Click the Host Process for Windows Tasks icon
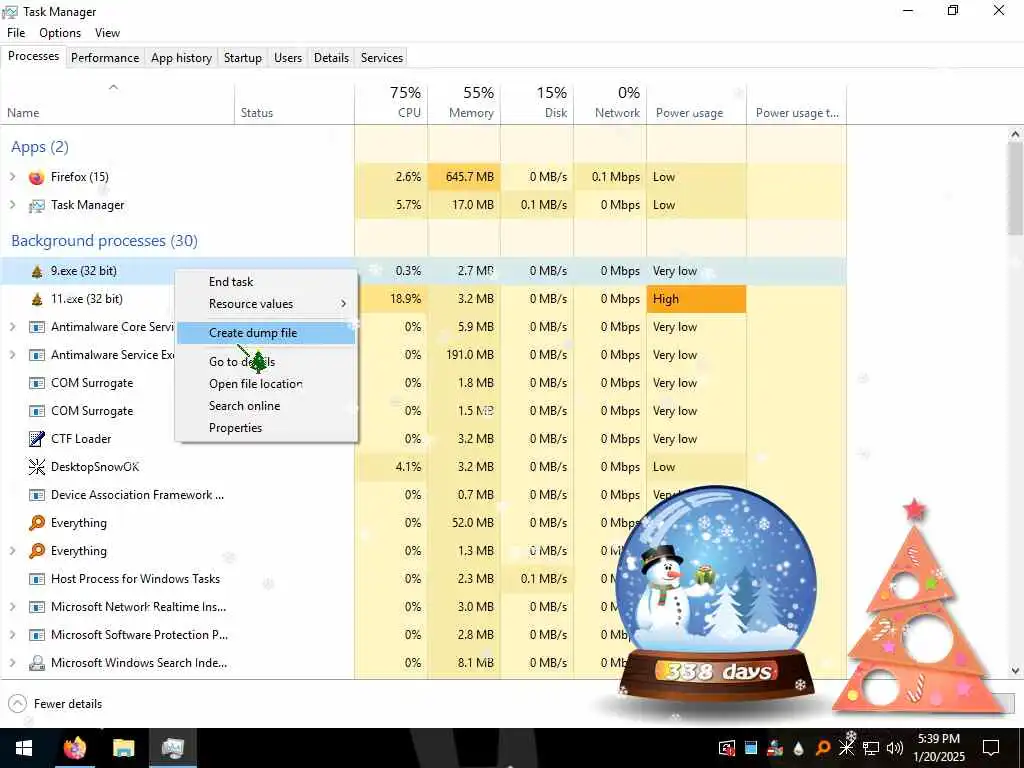The height and width of the screenshot is (768, 1024). [x=37, y=579]
